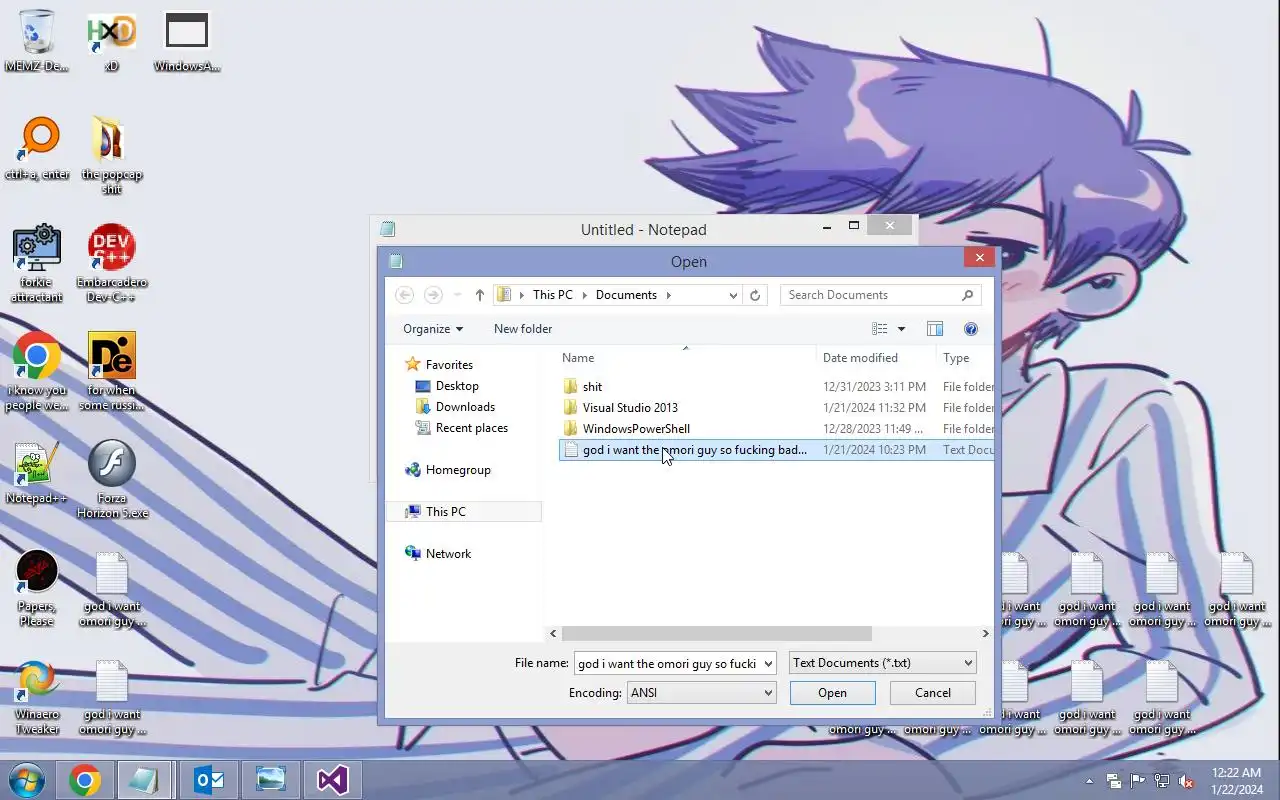Launch Papers, Please desktop shortcut
This screenshot has width=1280, height=800.
click(x=37, y=588)
